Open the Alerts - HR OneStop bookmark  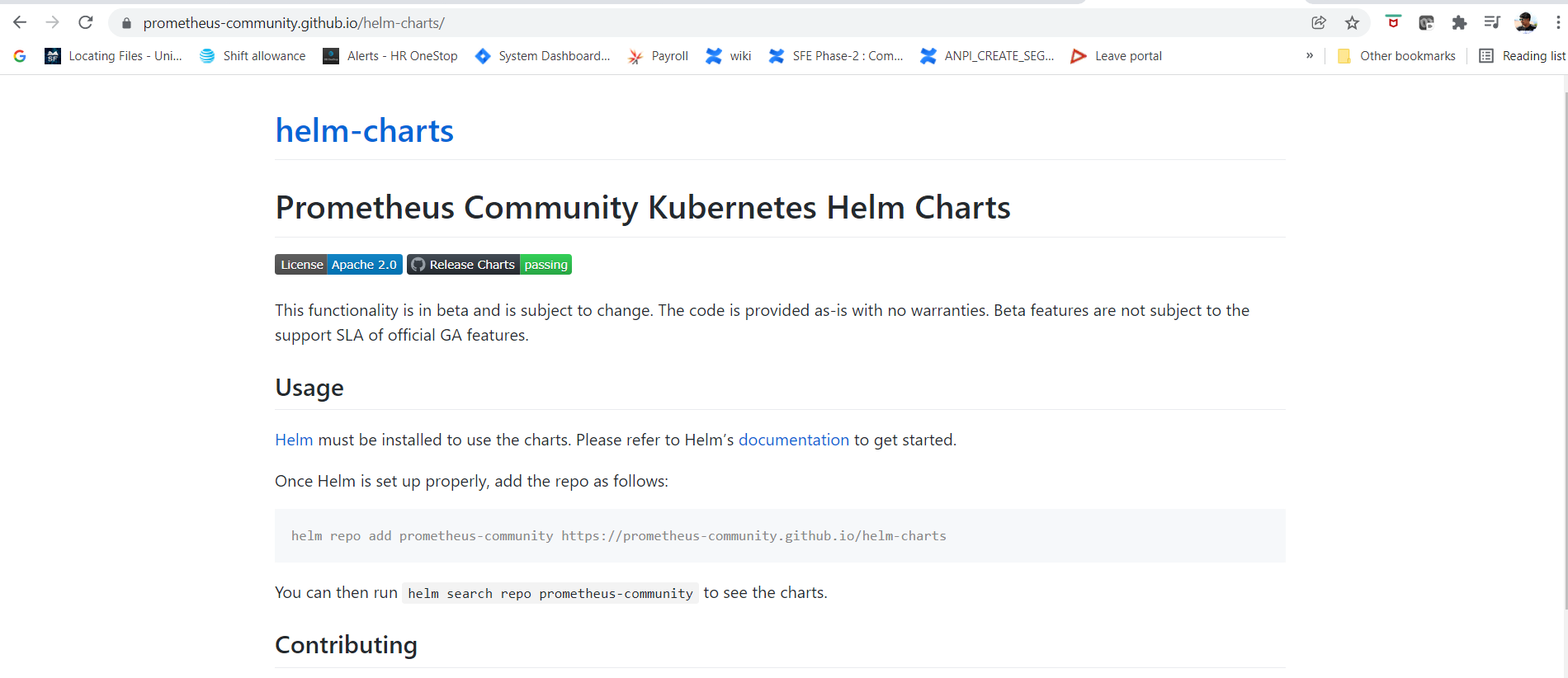(390, 56)
